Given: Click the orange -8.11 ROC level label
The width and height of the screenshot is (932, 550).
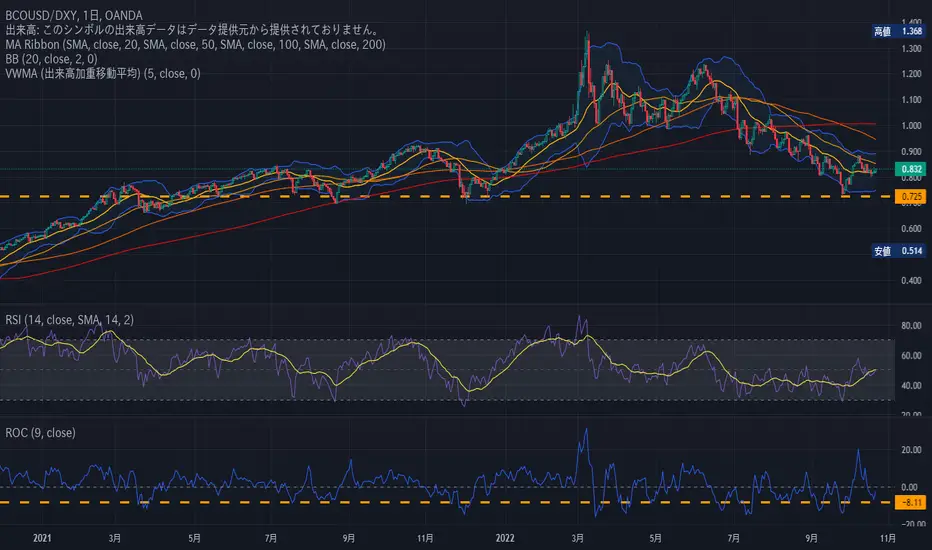Looking at the screenshot, I should tap(911, 502).
